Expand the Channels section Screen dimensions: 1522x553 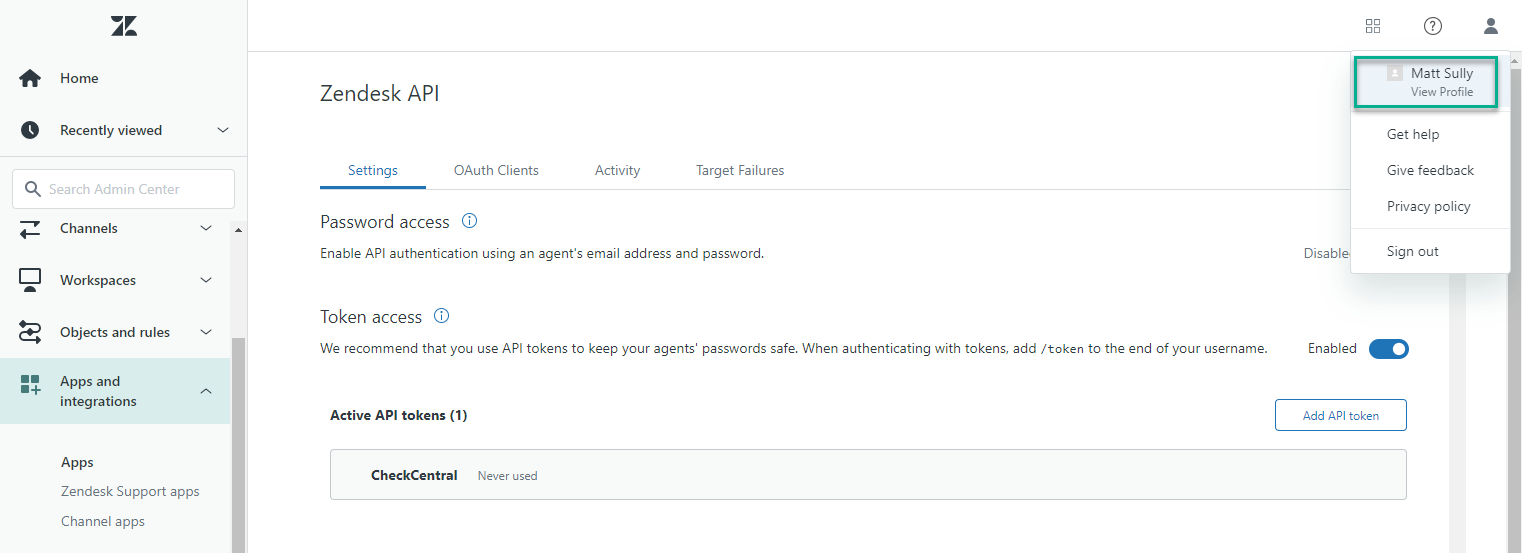[206, 228]
